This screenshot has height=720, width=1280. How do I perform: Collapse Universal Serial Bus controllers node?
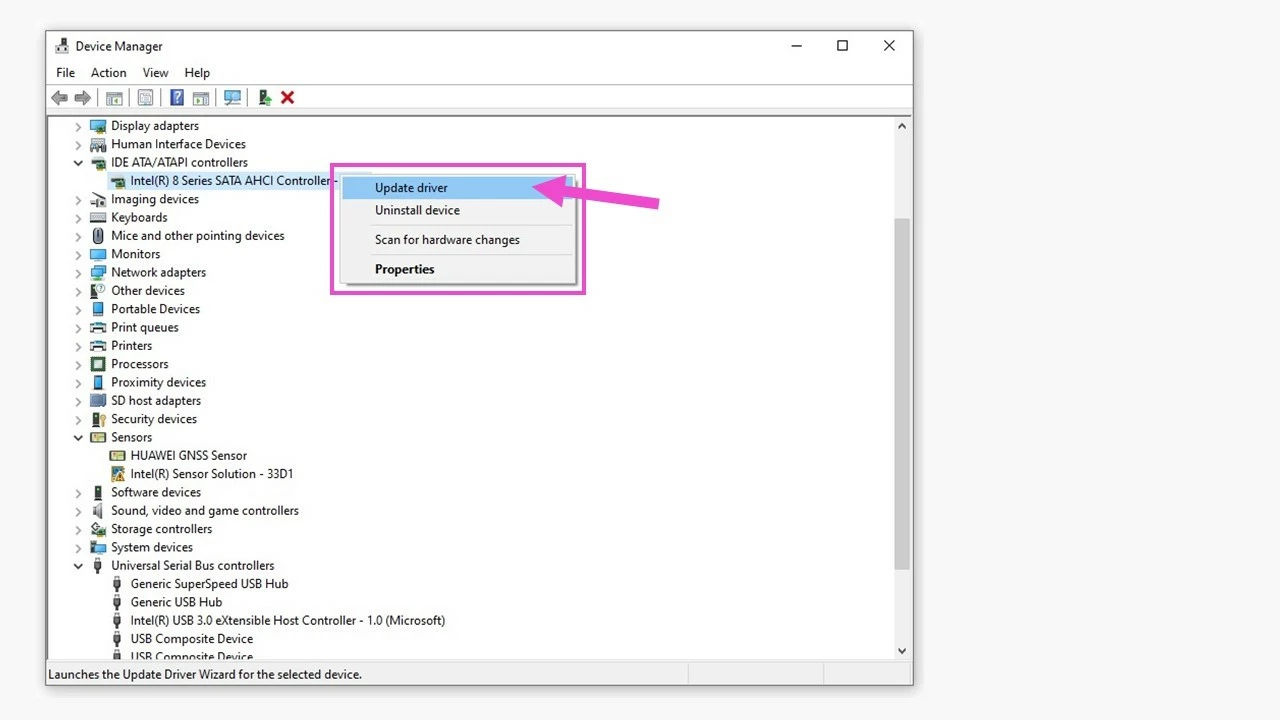[78, 566]
